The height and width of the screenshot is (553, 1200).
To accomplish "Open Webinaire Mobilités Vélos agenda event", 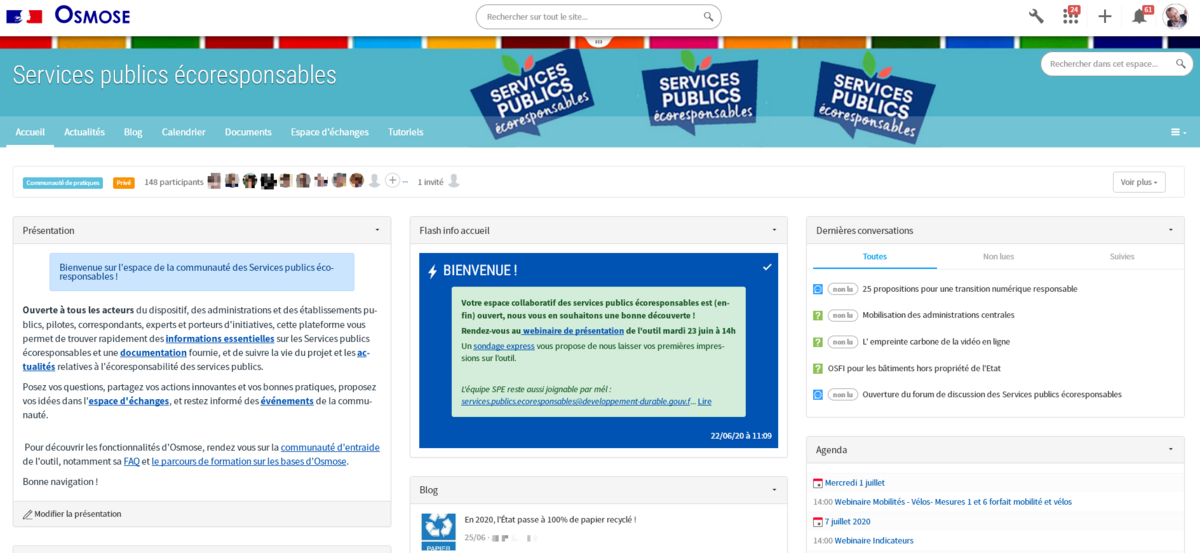I will (x=953, y=502).
